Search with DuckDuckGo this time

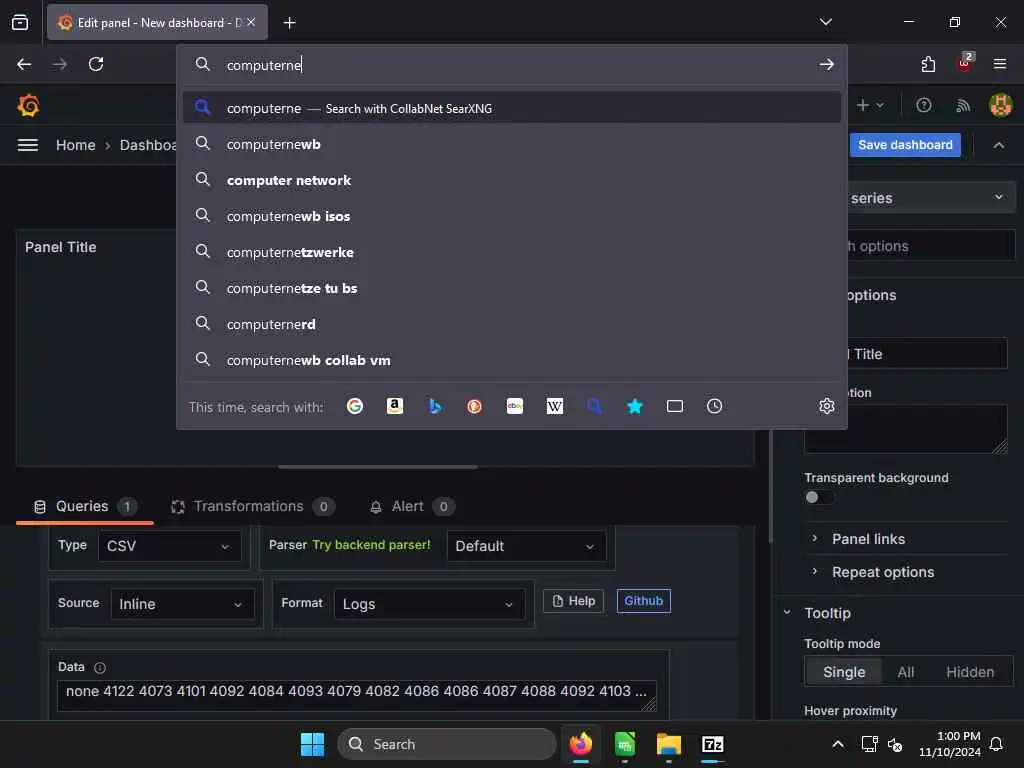click(x=475, y=406)
